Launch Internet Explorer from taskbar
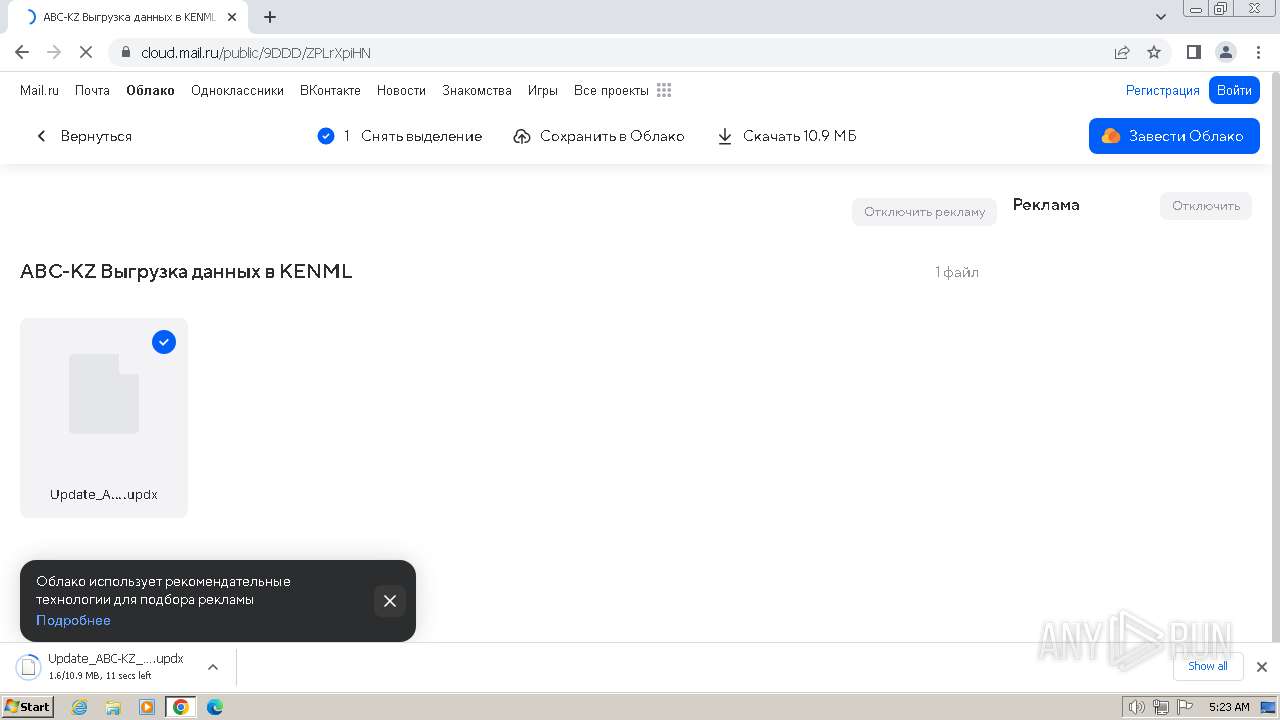Screen dimensions: 1280x720 point(79,707)
